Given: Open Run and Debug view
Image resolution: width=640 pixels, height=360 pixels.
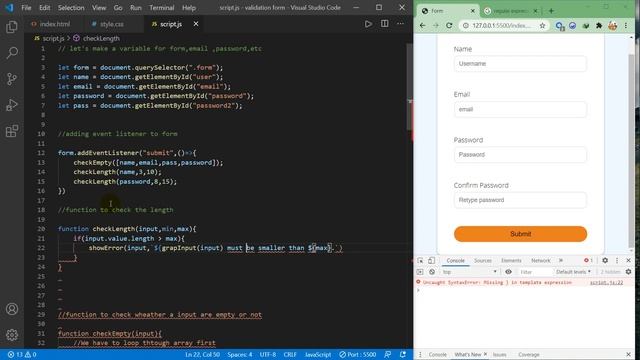Looking at the screenshot, I should pos(12,105).
